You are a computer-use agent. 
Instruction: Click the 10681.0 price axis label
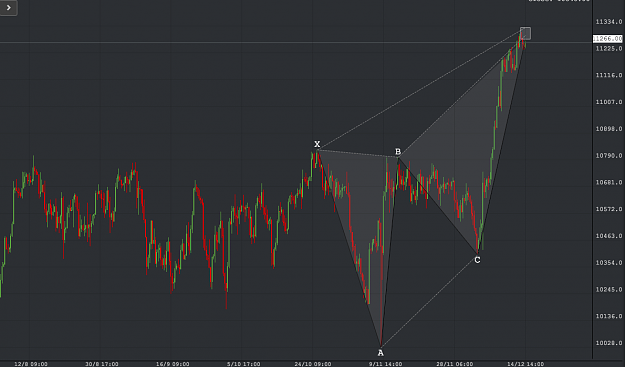[x=609, y=182]
